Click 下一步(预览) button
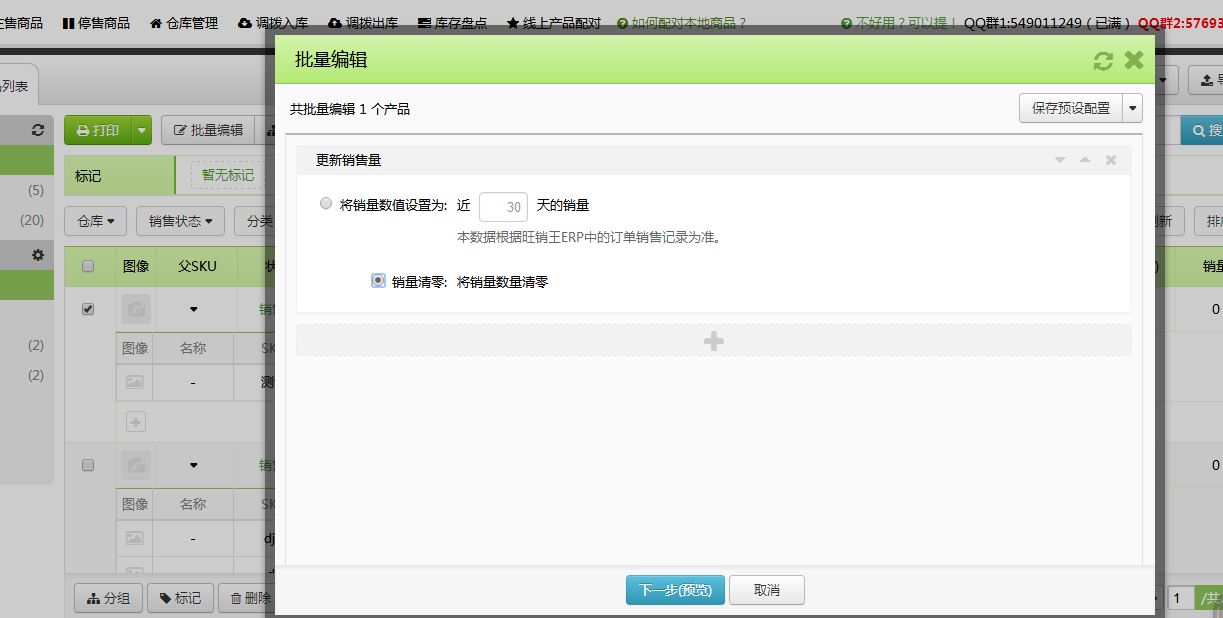Image resolution: width=1223 pixels, height=618 pixels. (x=675, y=590)
